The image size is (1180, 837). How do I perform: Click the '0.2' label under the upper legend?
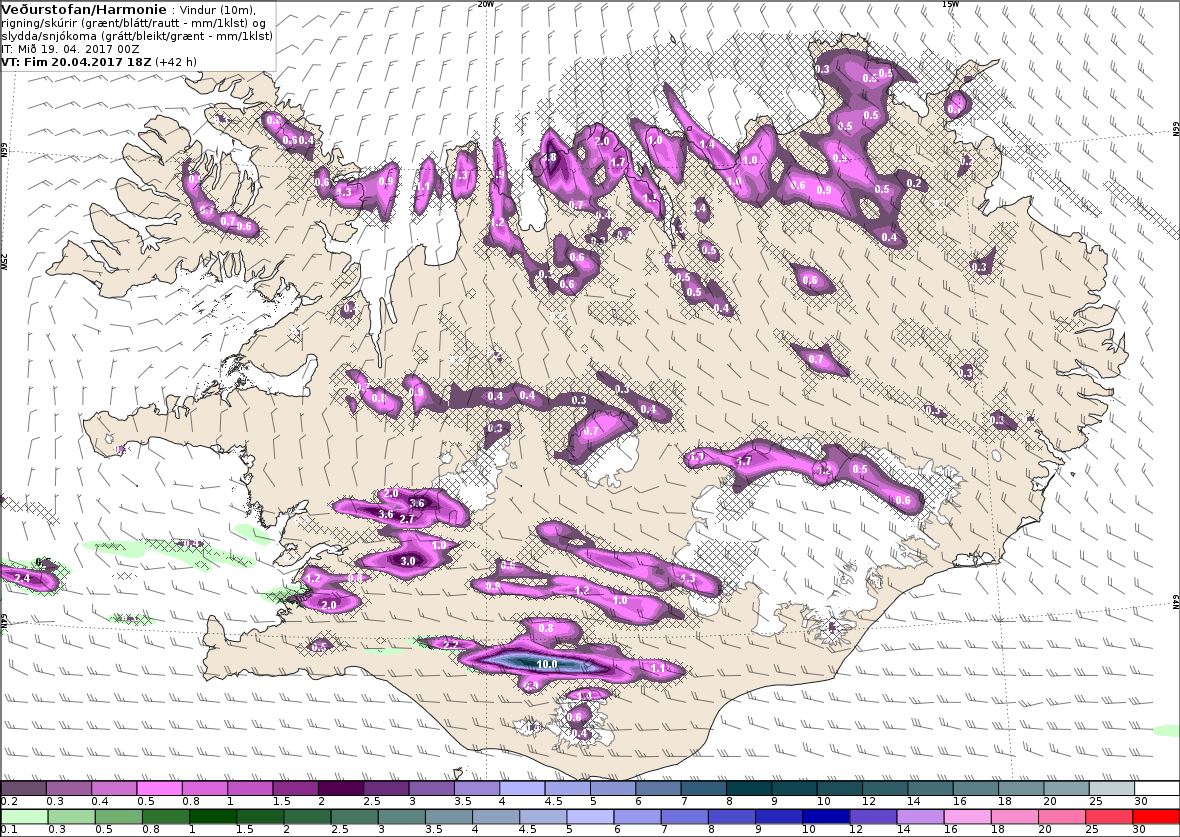tap(8, 802)
